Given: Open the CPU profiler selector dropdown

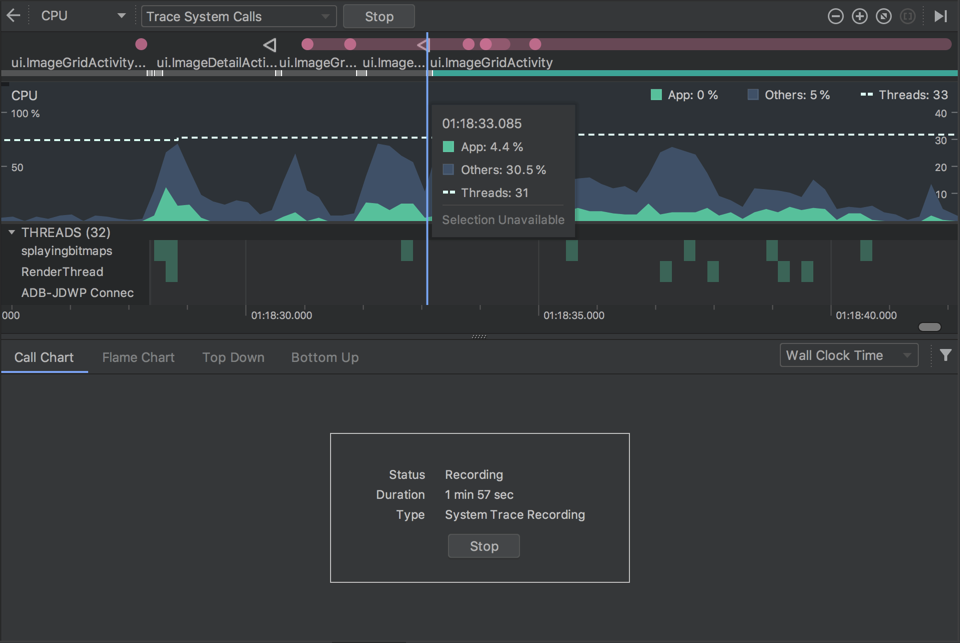Looking at the screenshot, I should pos(83,16).
